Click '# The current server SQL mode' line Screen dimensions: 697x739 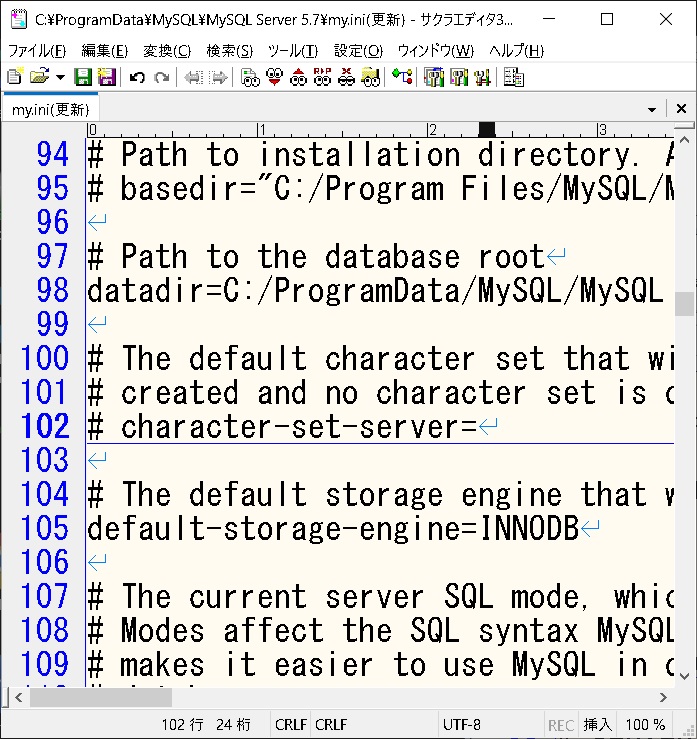click(x=380, y=596)
